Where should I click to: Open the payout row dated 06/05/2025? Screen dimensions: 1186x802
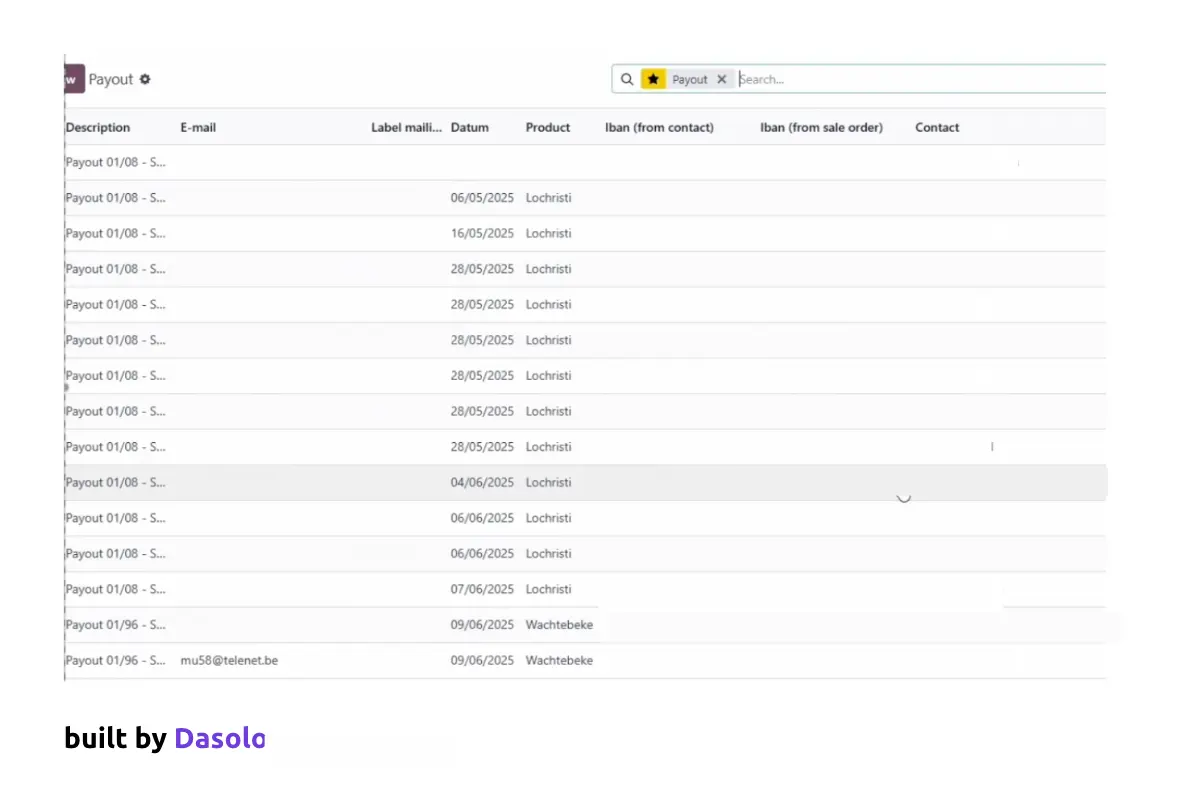click(482, 198)
